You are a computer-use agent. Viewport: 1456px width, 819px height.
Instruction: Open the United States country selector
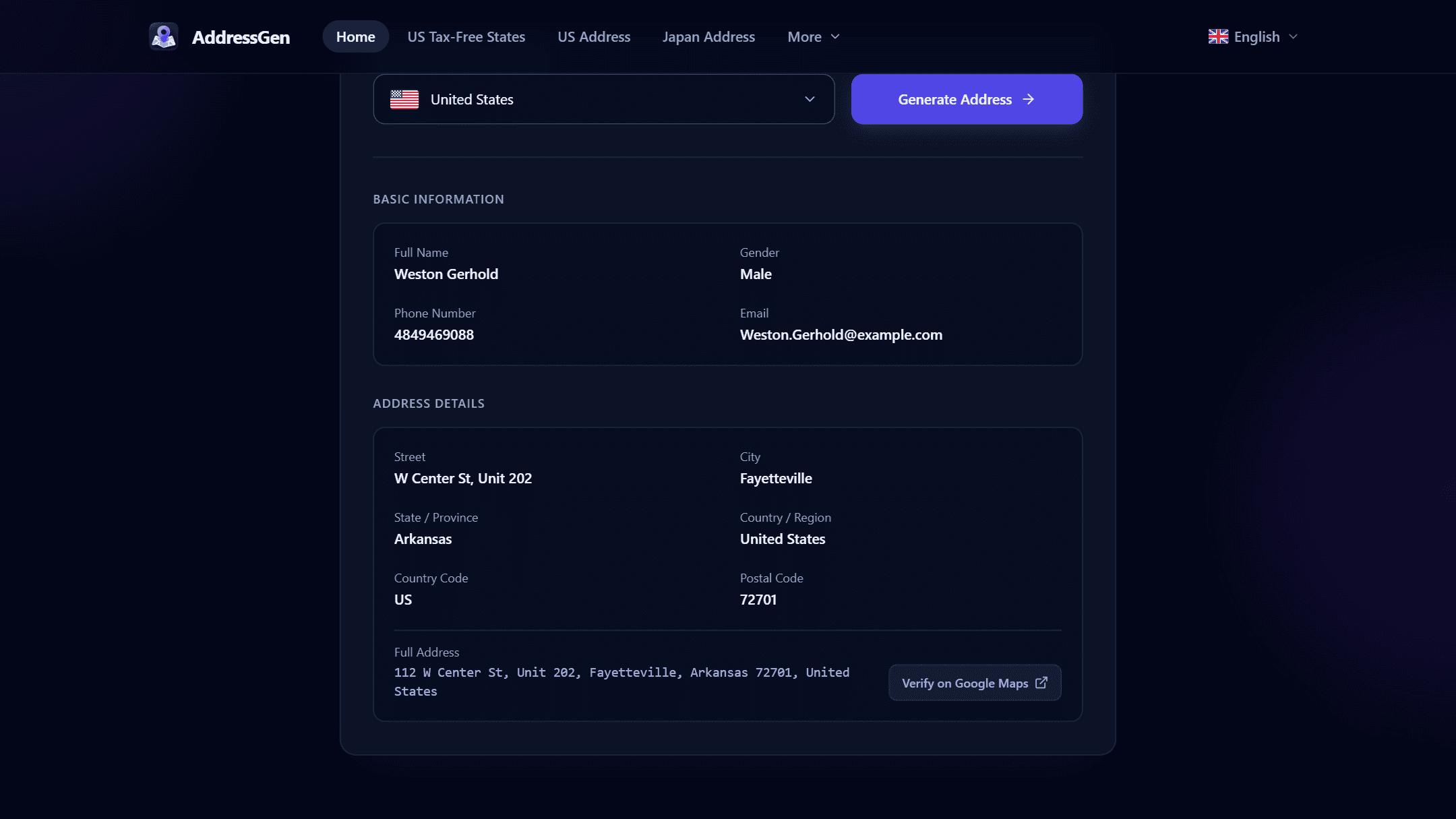[x=604, y=99]
